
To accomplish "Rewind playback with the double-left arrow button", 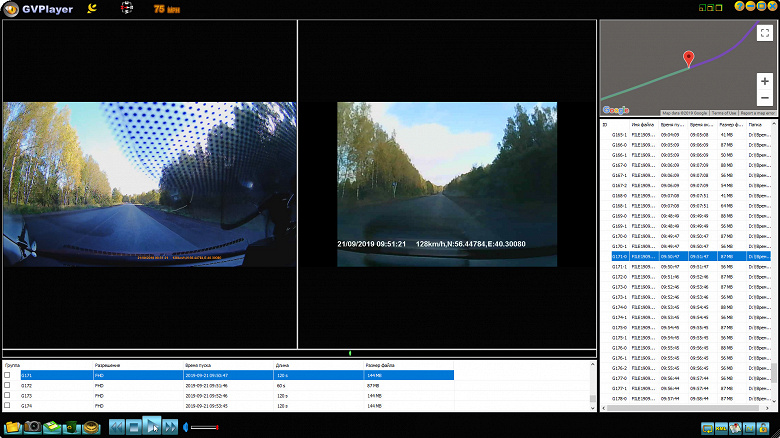I will coord(117,427).
